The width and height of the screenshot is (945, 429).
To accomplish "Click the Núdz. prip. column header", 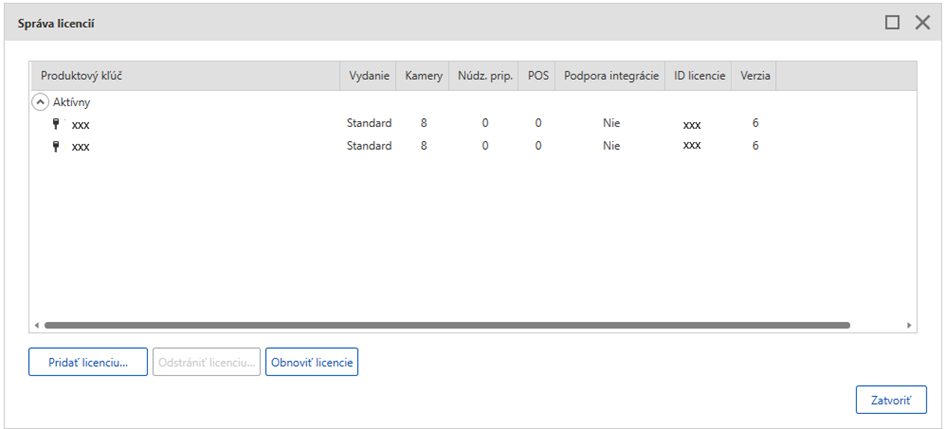I will (x=485, y=76).
